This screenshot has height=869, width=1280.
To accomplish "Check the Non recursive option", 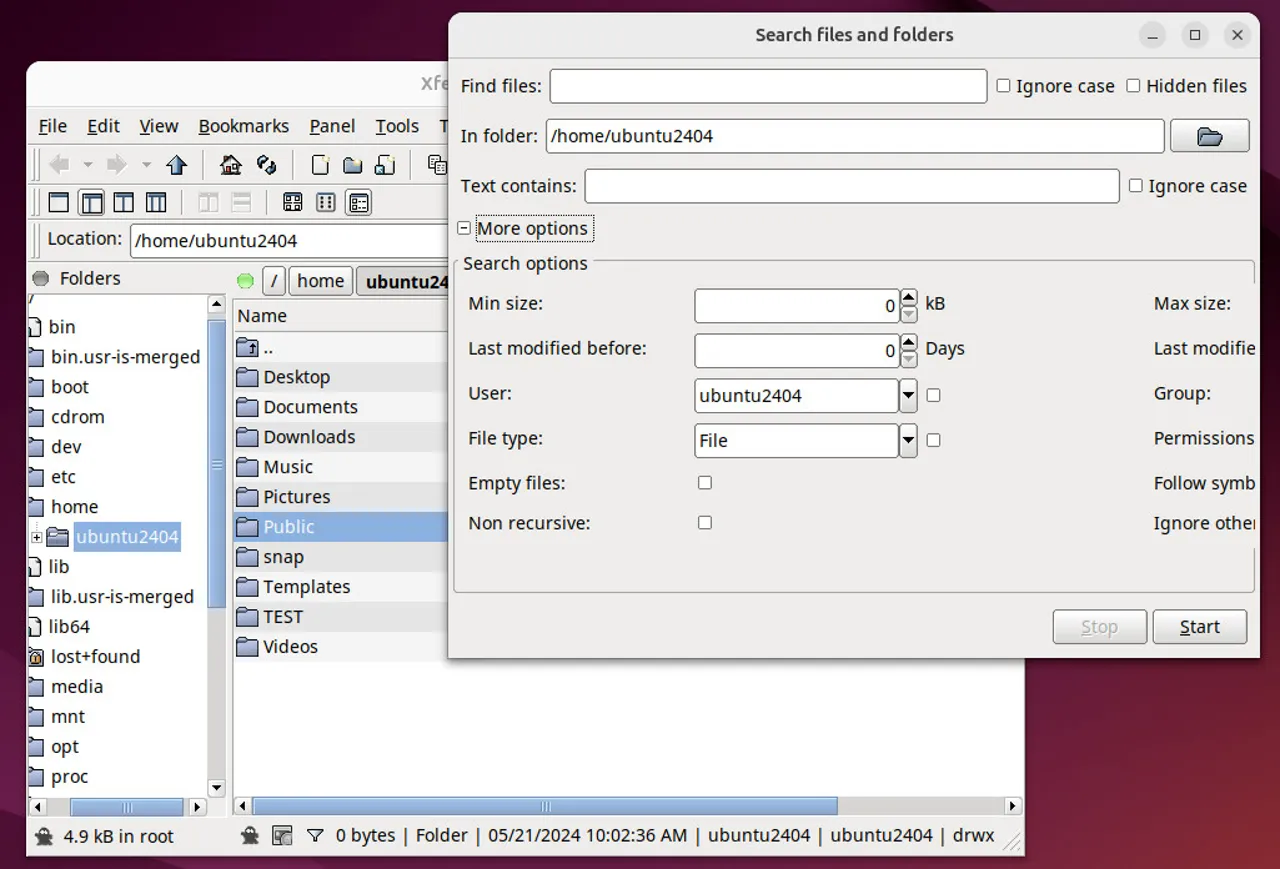I will click(705, 523).
